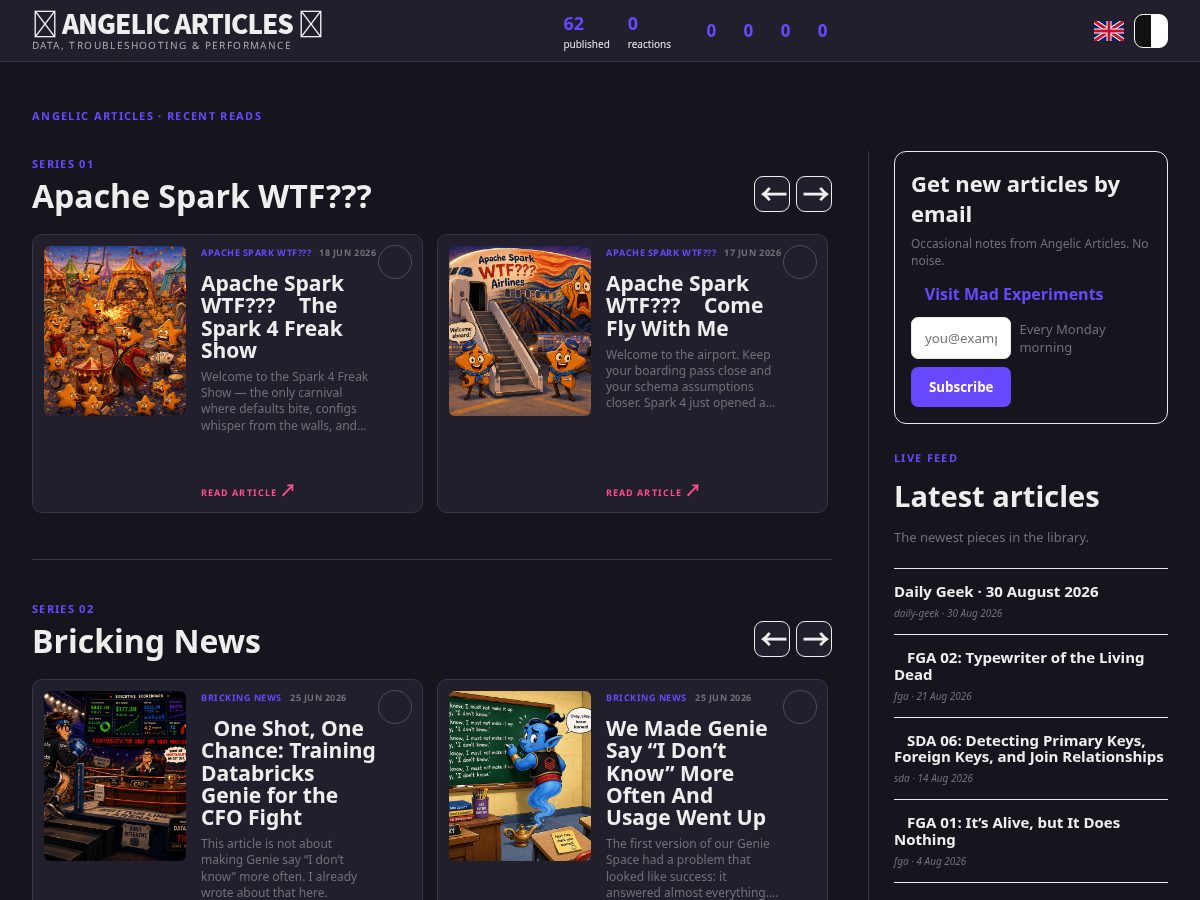Click the 0 reactions counter
The image size is (1200, 900).
pos(649,31)
